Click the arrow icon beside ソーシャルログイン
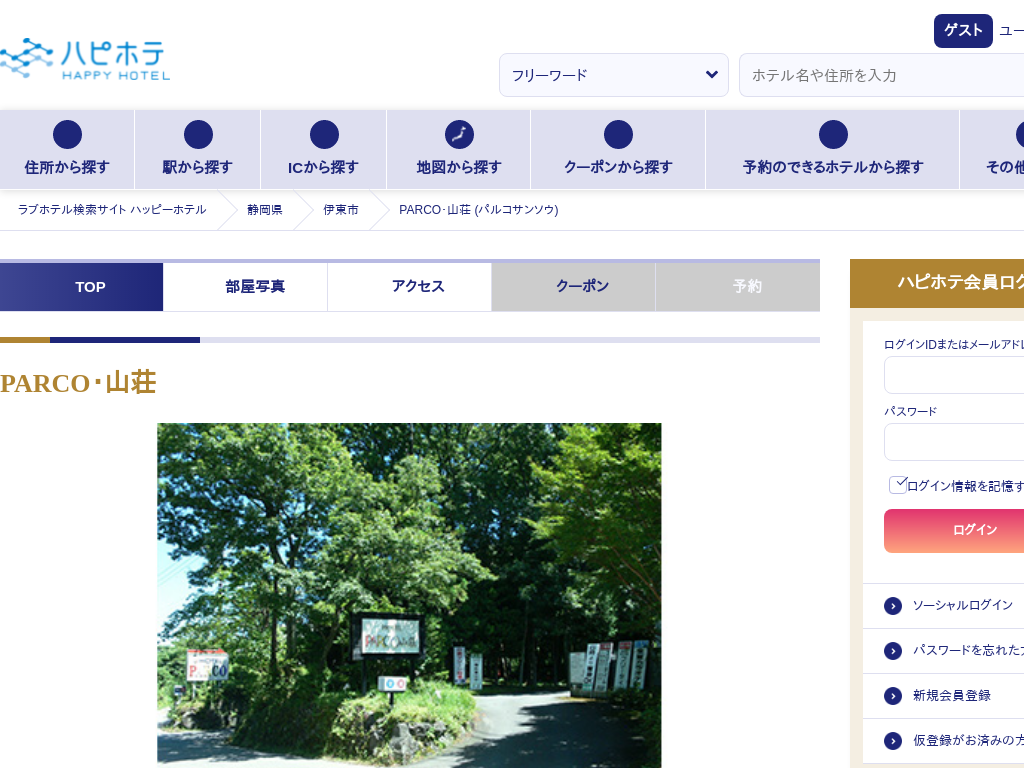Viewport: 1024px width, 768px height. point(893,606)
